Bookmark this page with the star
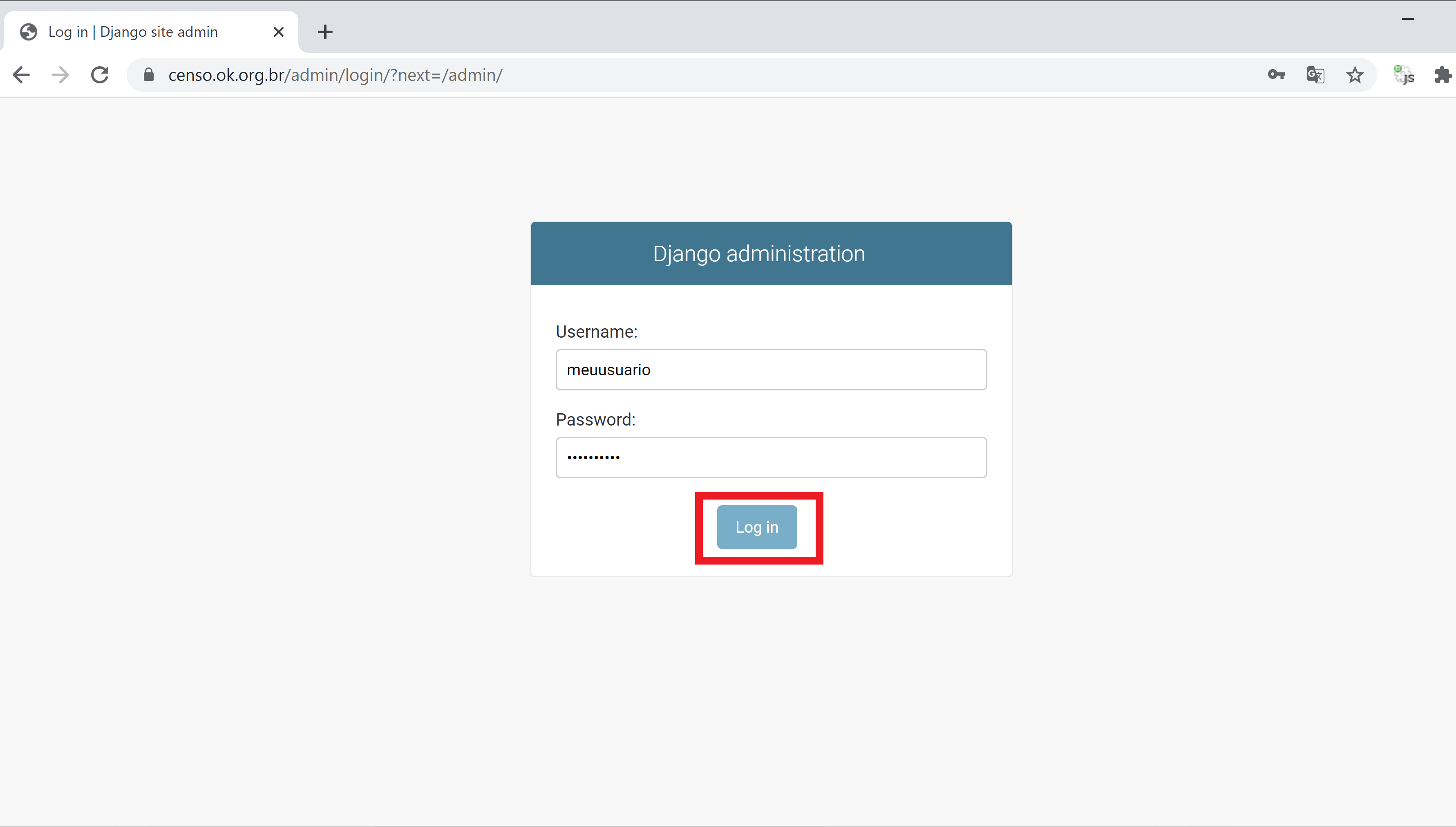This screenshot has height=827, width=1456. point(1355,75)
